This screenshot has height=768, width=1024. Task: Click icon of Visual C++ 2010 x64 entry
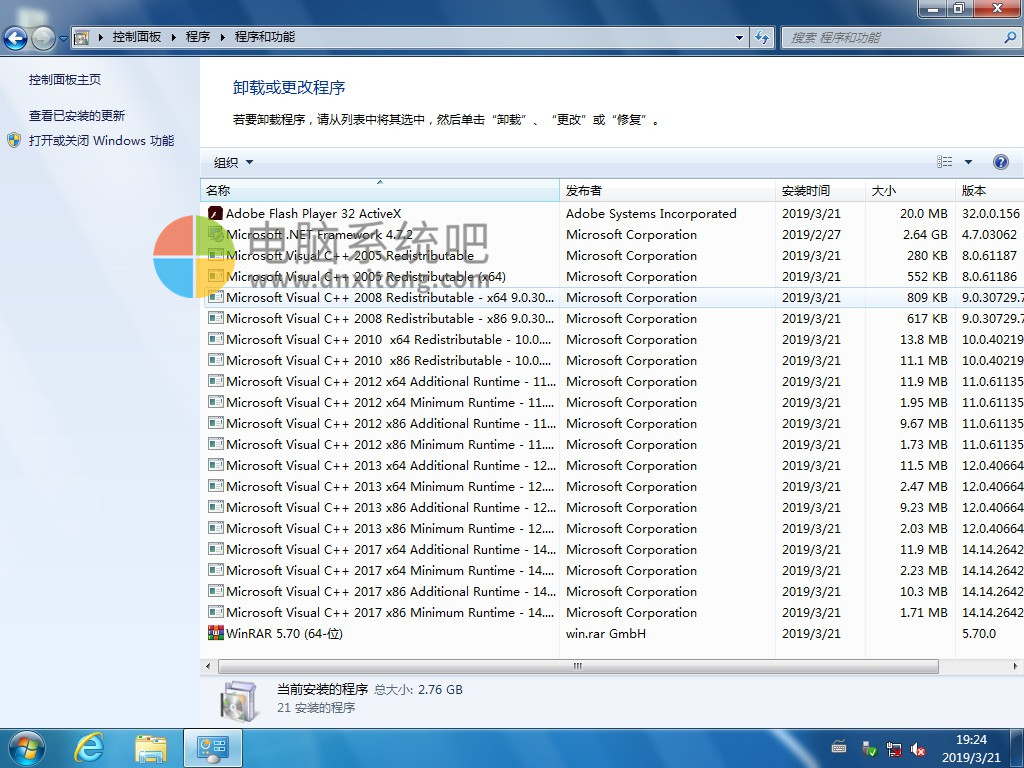(215, 339)
